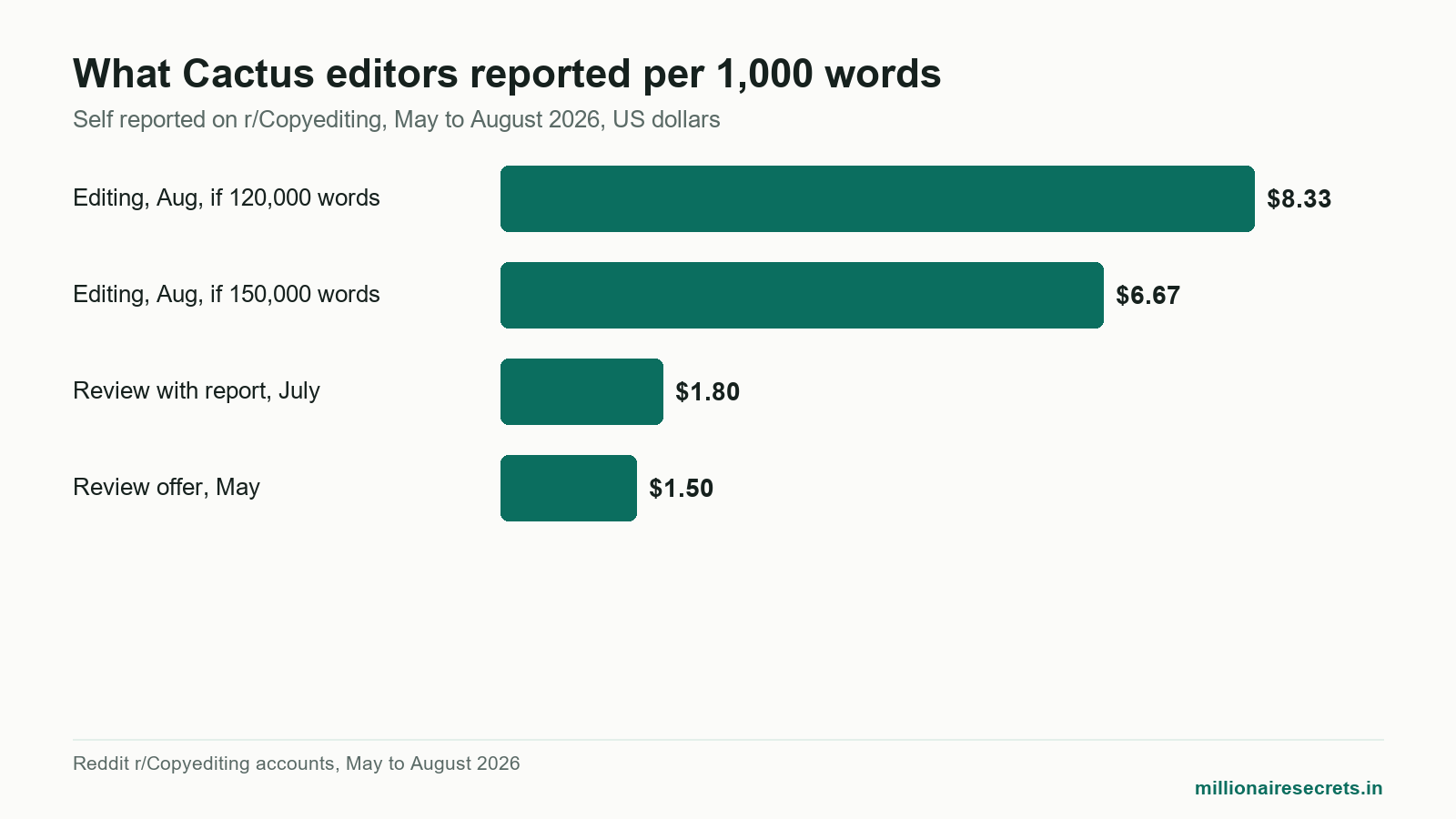Screen dimensions: 1456x819
Task: Click the Review with report July bar
Action: tap(581, 391)
